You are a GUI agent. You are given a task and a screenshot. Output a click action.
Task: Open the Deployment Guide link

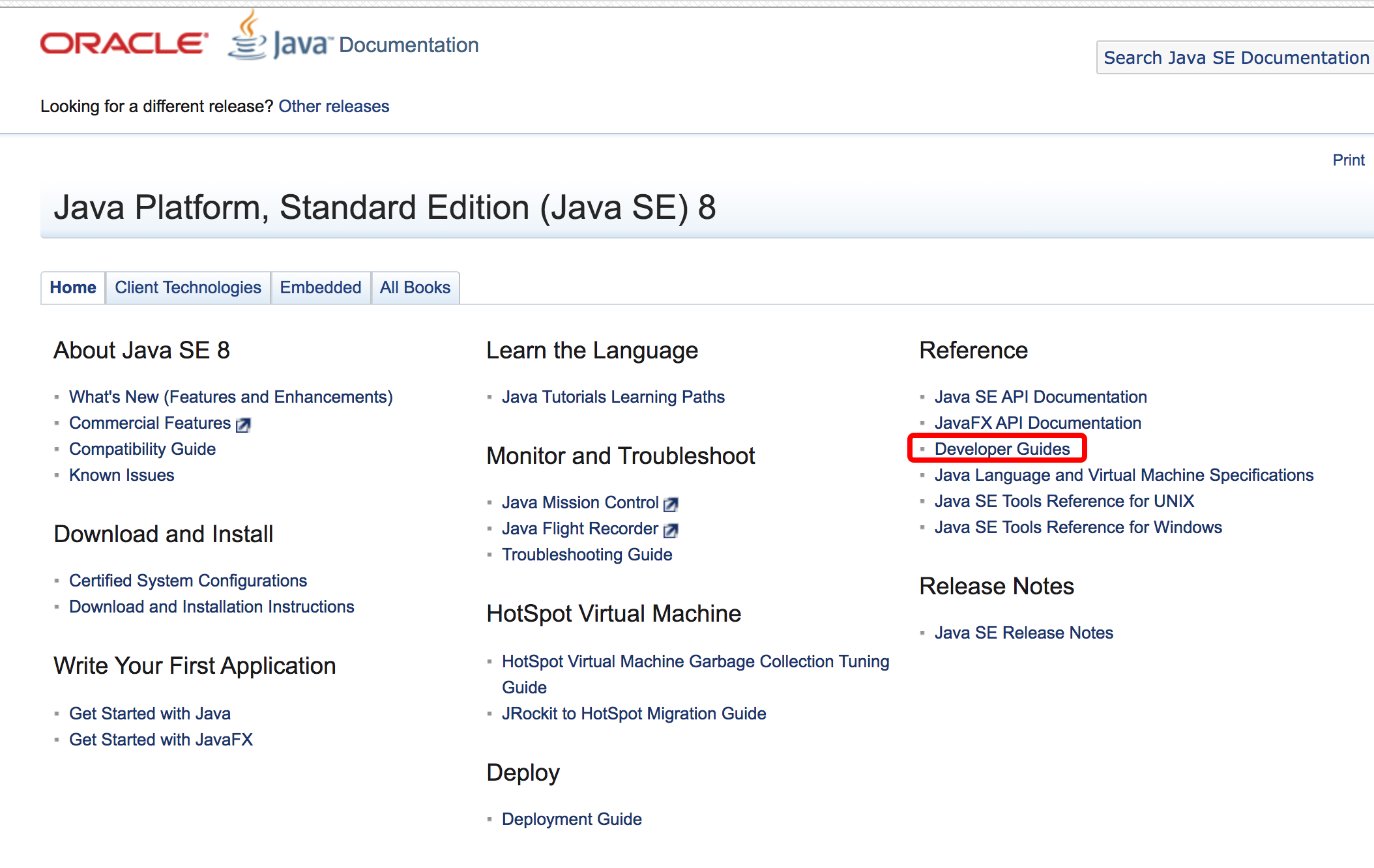point(572,819)
